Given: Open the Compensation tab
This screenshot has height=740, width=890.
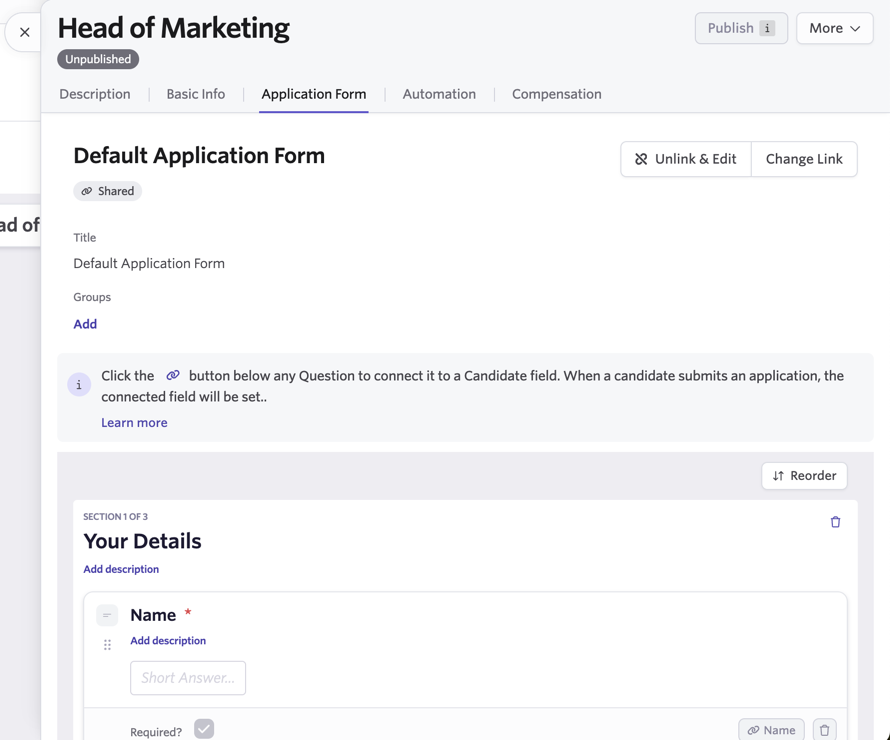Looking at the screenshot, I should [556, 94].
